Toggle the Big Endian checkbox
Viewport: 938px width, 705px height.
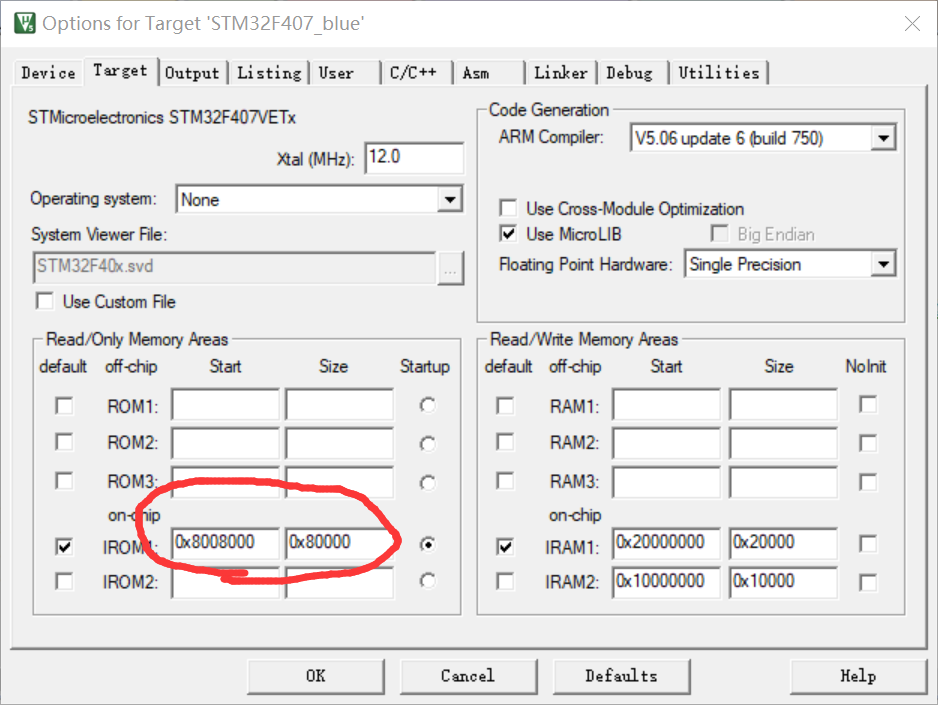pyautogui.click(x=720, y=234)
